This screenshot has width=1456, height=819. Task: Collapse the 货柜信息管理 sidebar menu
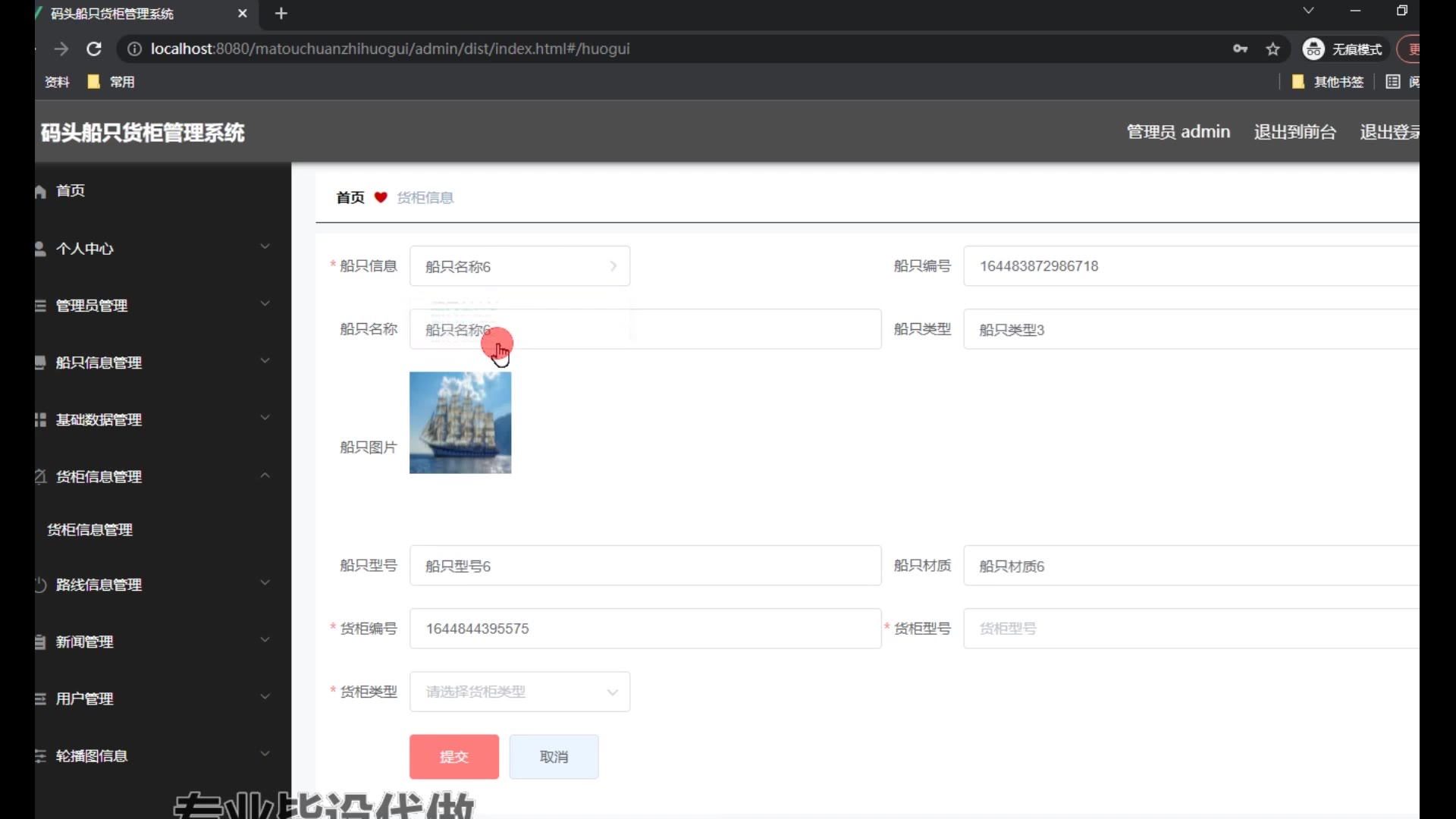click(265, 475)
